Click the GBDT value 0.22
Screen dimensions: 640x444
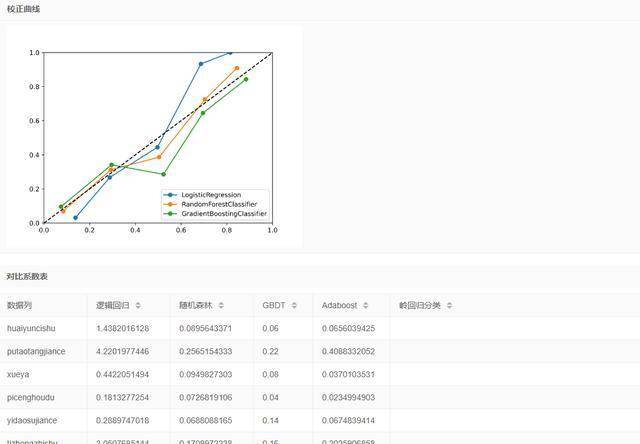[x=270, y=351]
